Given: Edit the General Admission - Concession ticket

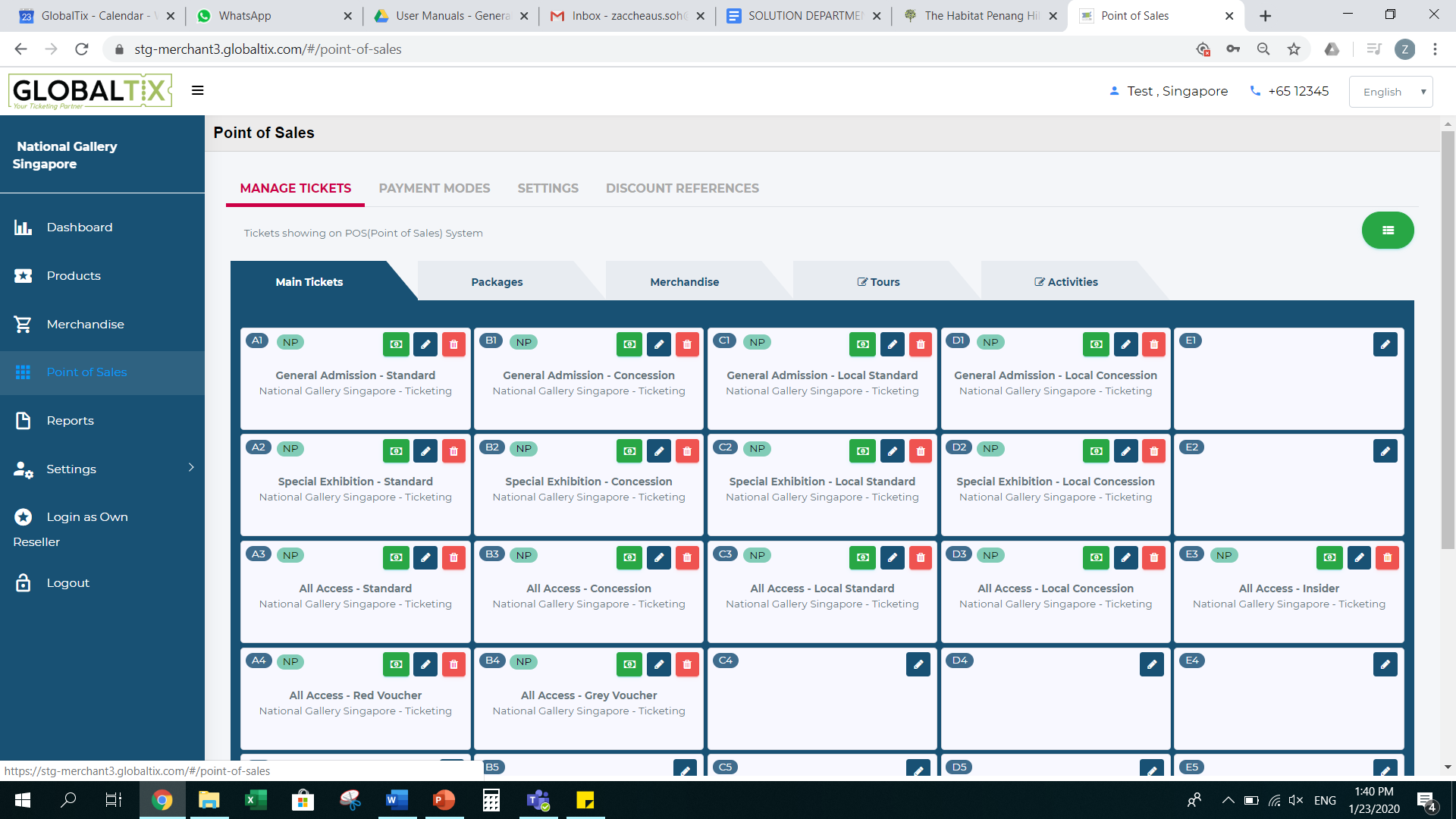Looking at the screenshot, I should tap(659, 344).
